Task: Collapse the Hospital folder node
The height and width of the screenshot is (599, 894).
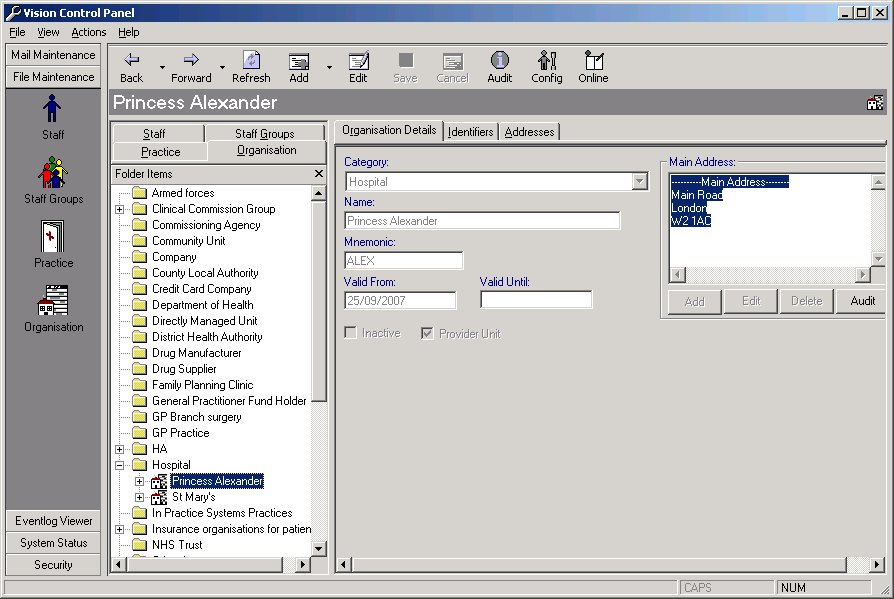Action: coord(120,465)
